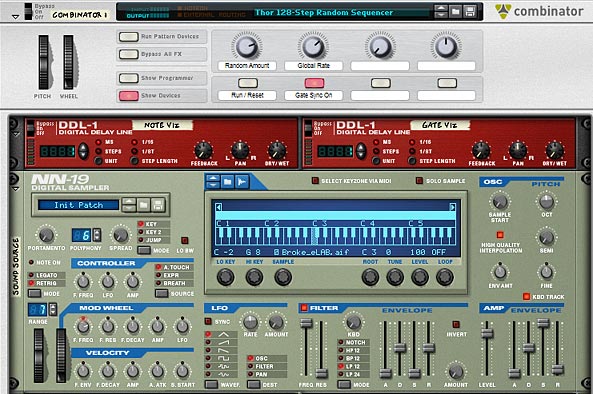This screenshot has height=394, width=593.
Task: Cycle the Legato/Retrig Mode button
Action: tap(34, 293)
